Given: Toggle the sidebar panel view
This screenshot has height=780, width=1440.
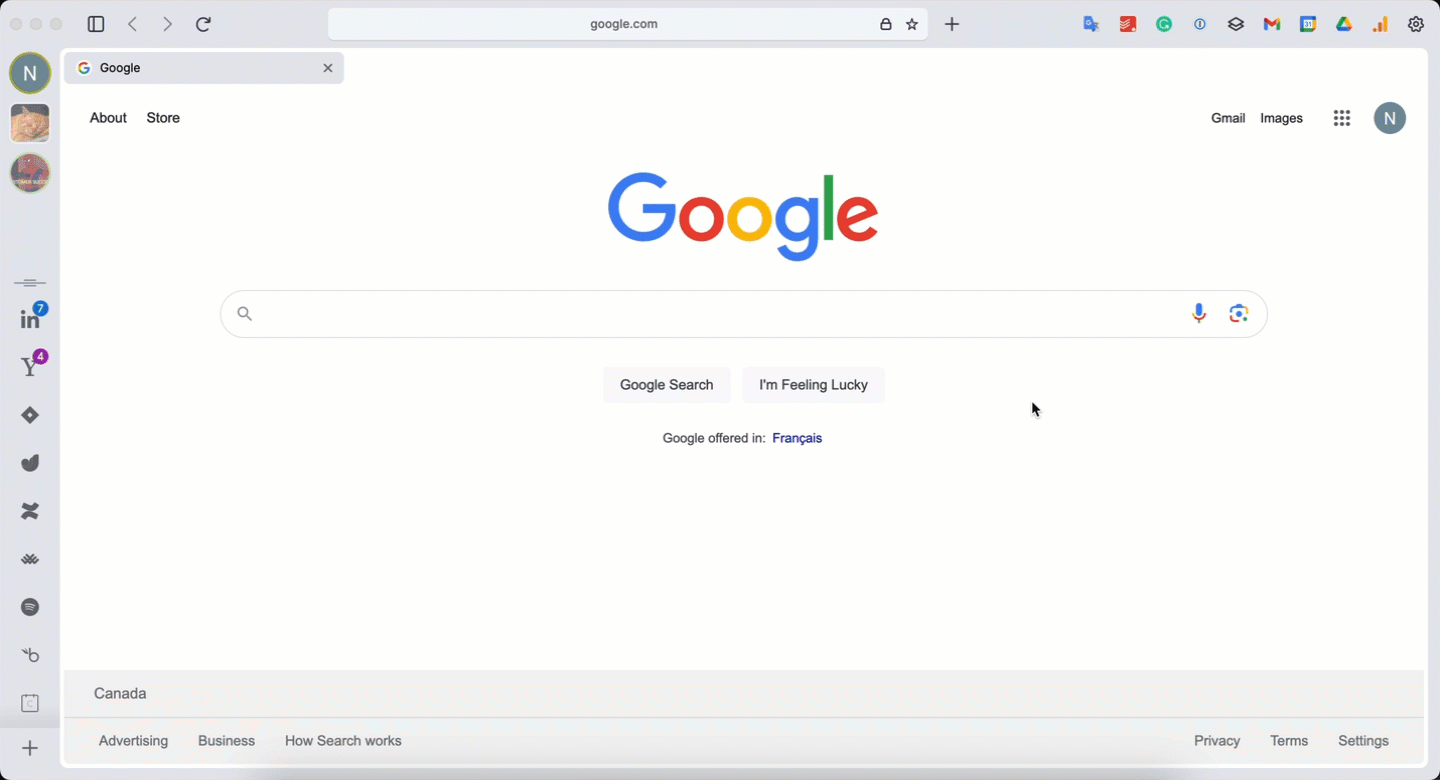Looking at the screenshot, I should [x=96, y=24].
